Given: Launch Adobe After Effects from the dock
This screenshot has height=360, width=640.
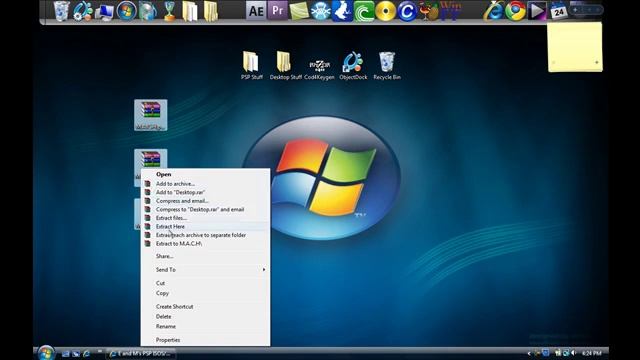Looking at the screenshot, I should (256, 11).
